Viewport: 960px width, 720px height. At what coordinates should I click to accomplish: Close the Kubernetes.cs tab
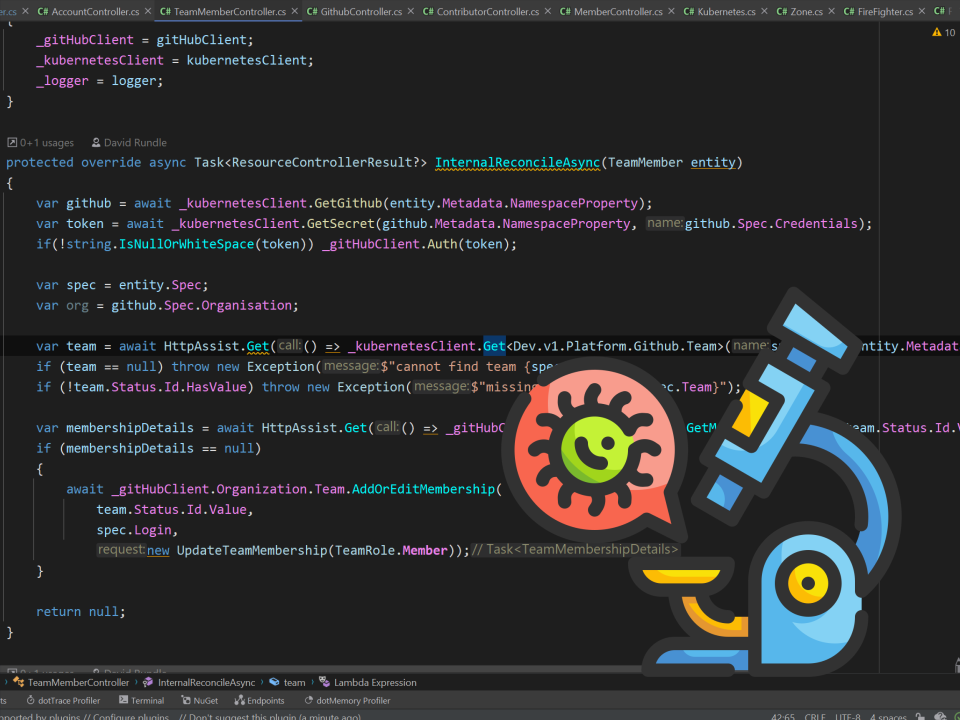(764, 11)
